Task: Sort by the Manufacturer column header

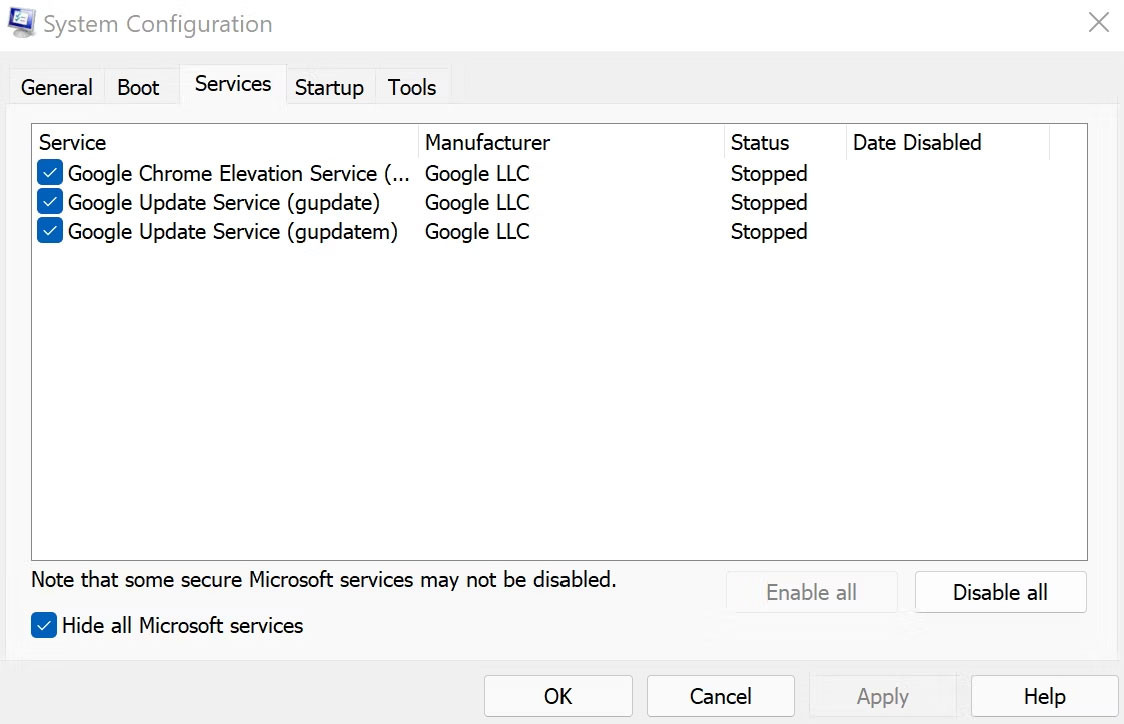Action: click(487, 142)
